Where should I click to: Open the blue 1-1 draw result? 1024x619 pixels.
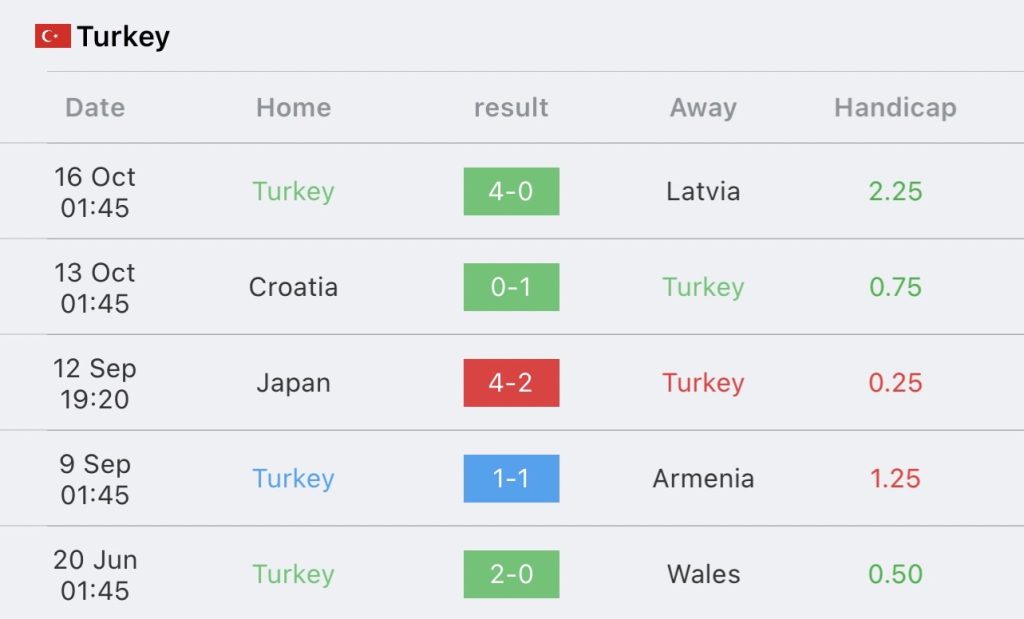pyautogui.click(x=511, y=479)
